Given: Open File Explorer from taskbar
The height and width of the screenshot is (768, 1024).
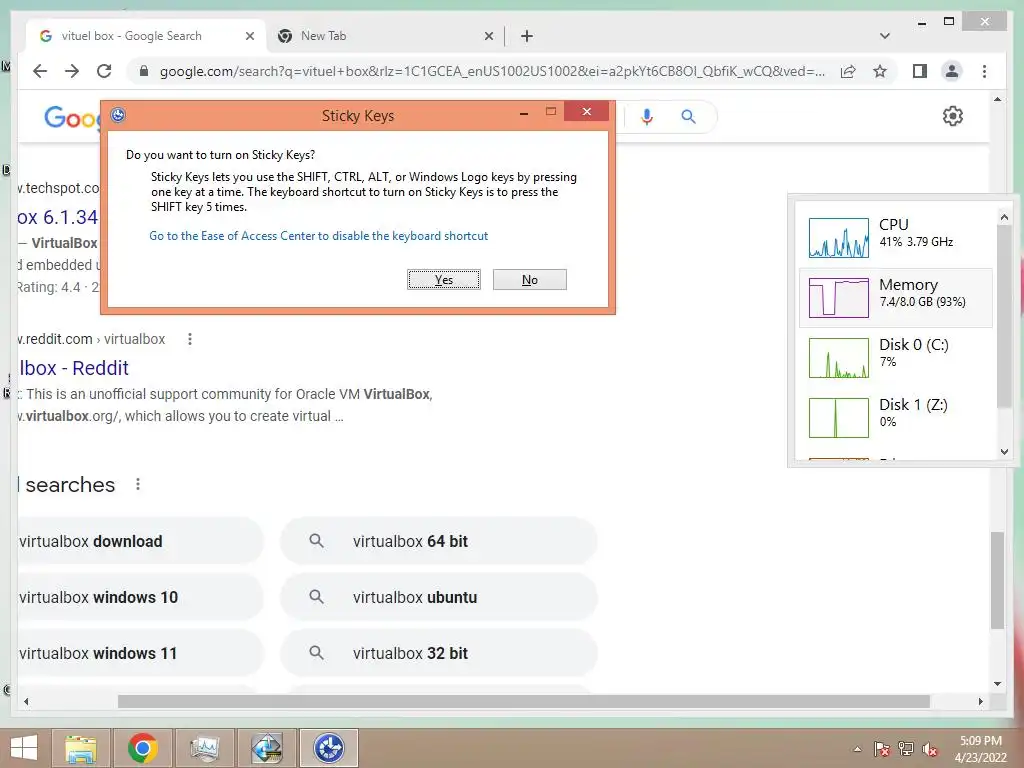Looking at the screenshot, I should (x=80, y=748).
